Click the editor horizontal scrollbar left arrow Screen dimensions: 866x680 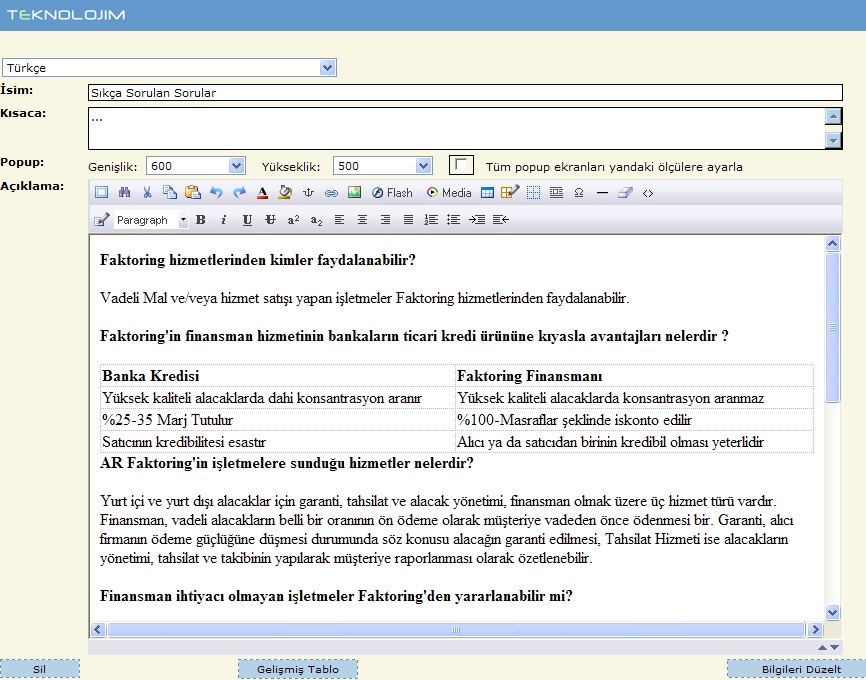point(98,629)
